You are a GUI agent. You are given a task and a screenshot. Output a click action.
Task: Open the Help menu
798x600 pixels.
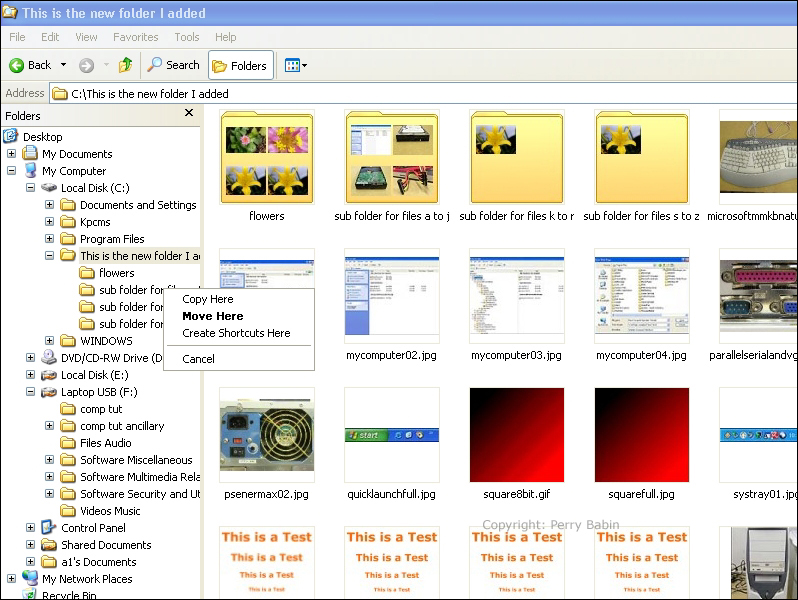click(x=225, y=37)
